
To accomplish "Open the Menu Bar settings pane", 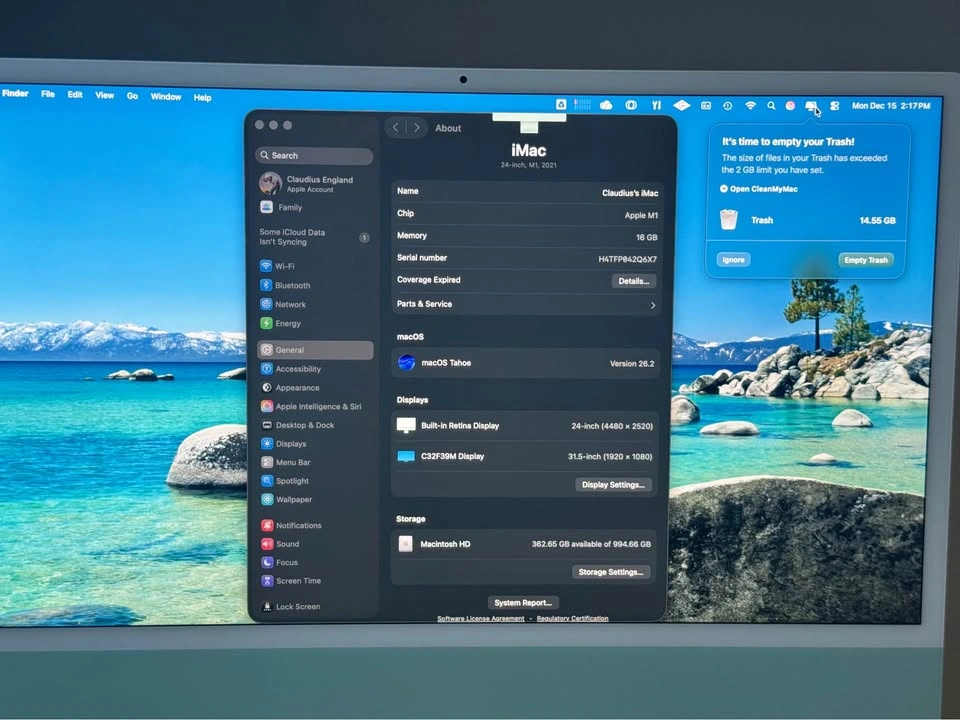I will (x=287, y=462).
